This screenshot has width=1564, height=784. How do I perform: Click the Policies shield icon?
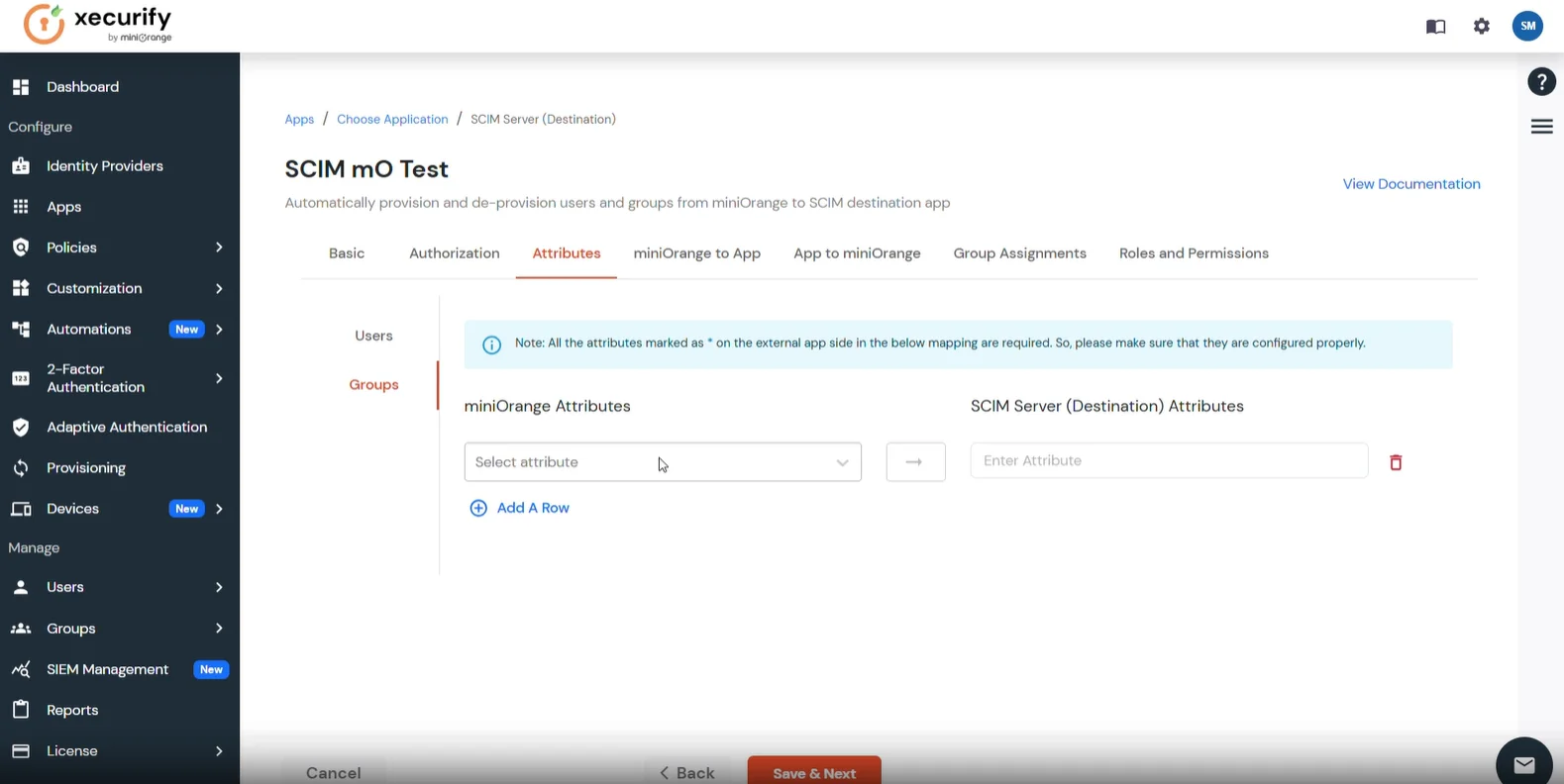(21, 247)
